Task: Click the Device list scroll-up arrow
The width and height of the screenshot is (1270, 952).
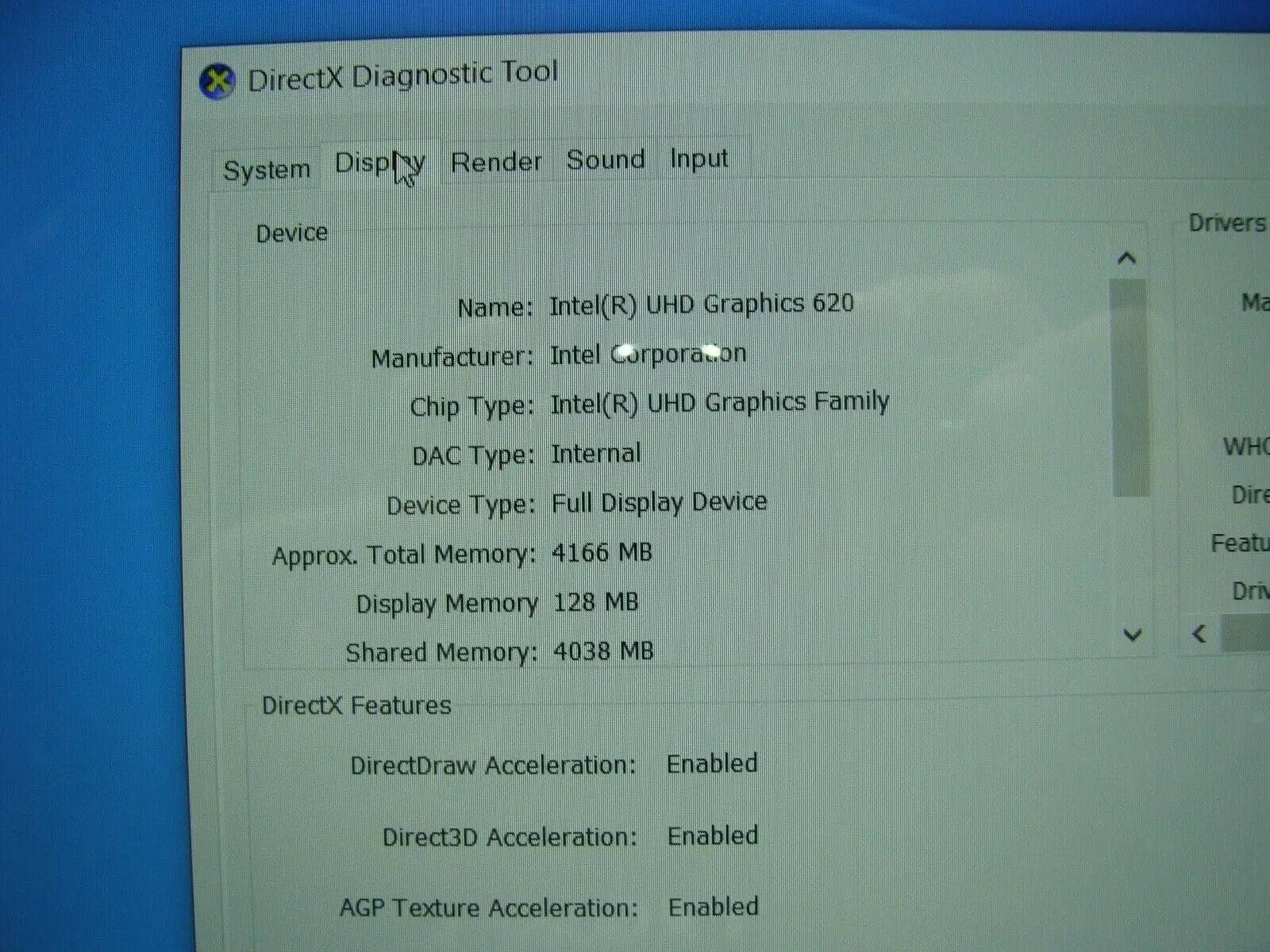Action: [1126, 258]
